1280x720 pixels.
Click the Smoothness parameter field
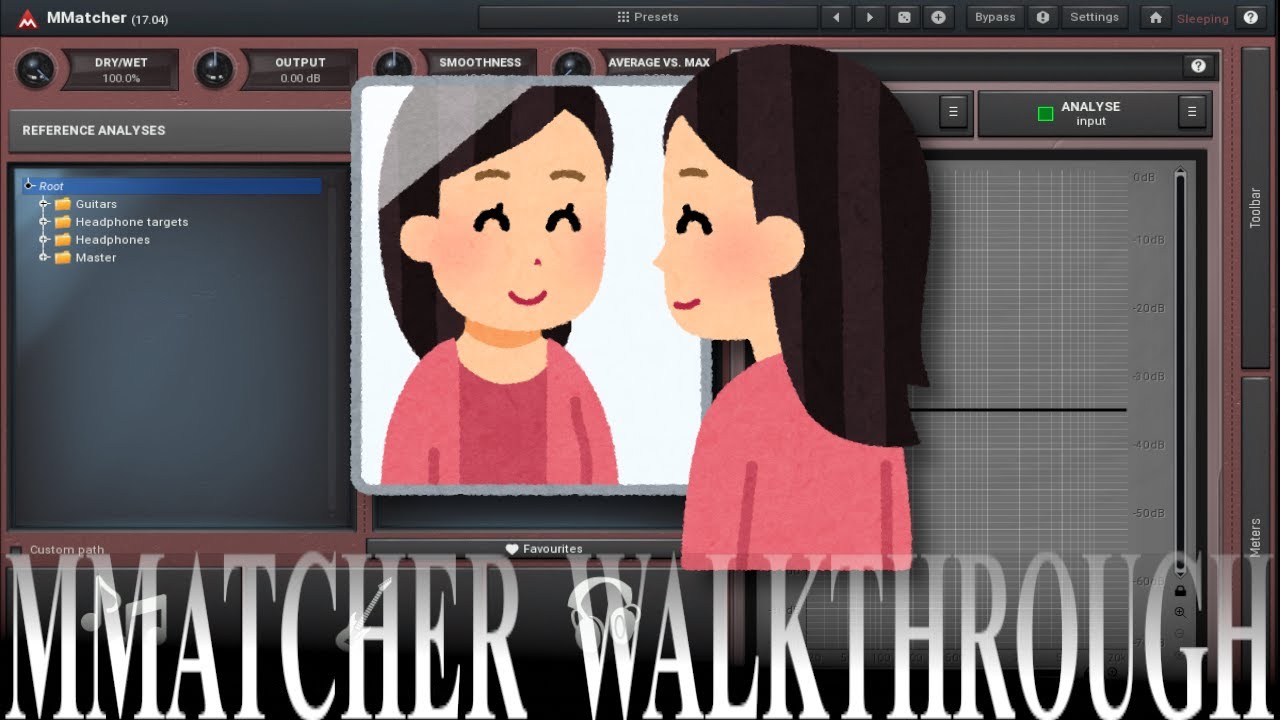(x=480, y=64)
